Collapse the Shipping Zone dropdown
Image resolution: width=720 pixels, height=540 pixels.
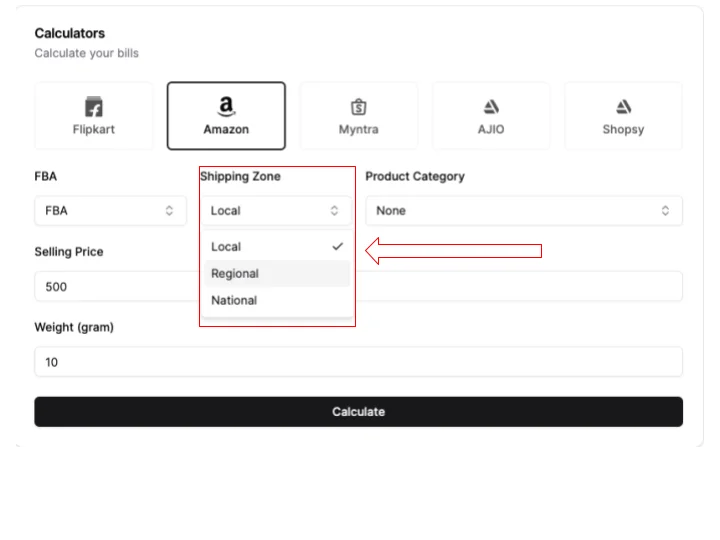(276, 211)
